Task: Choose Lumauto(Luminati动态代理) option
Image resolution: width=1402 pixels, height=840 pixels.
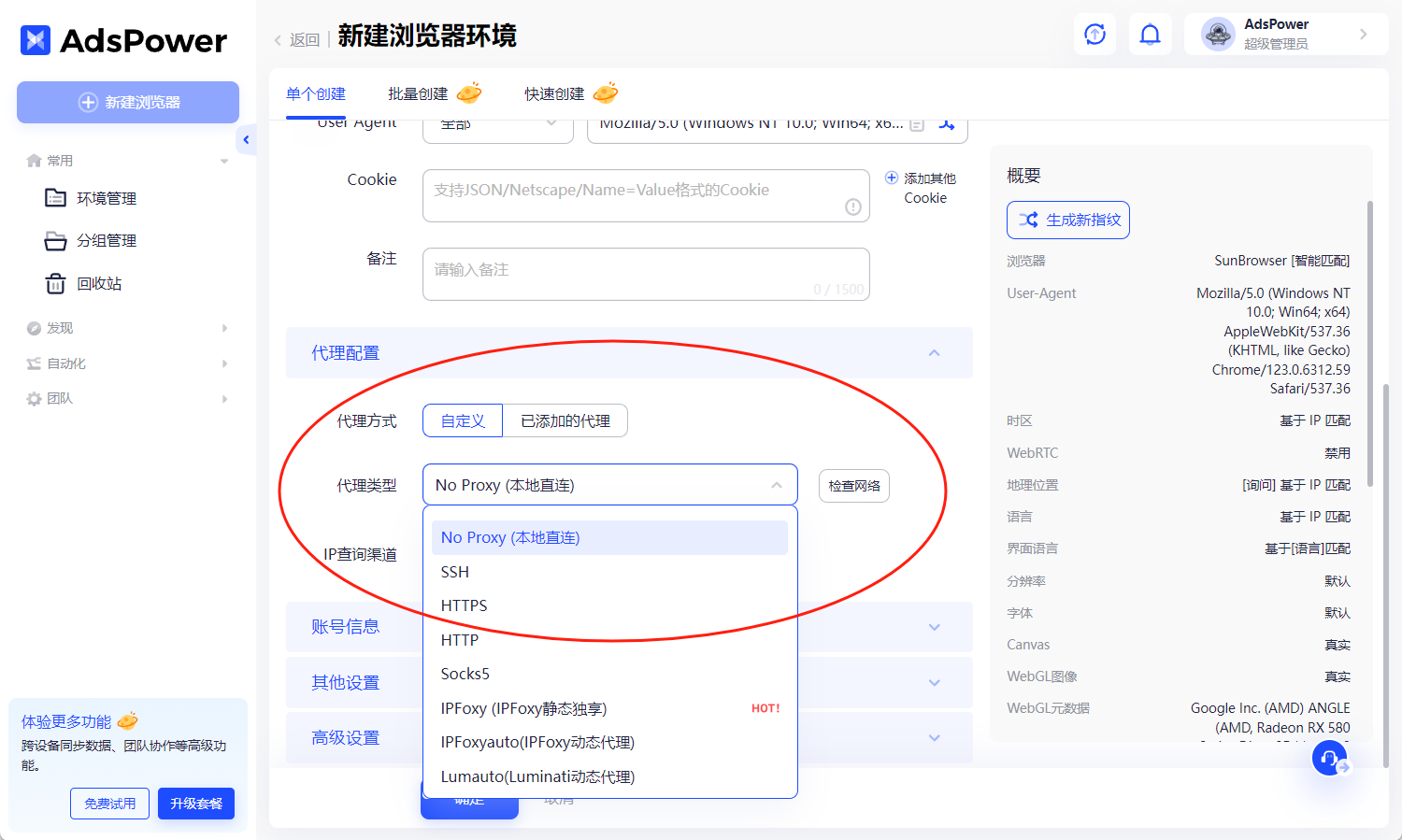Action: (609, 776)
